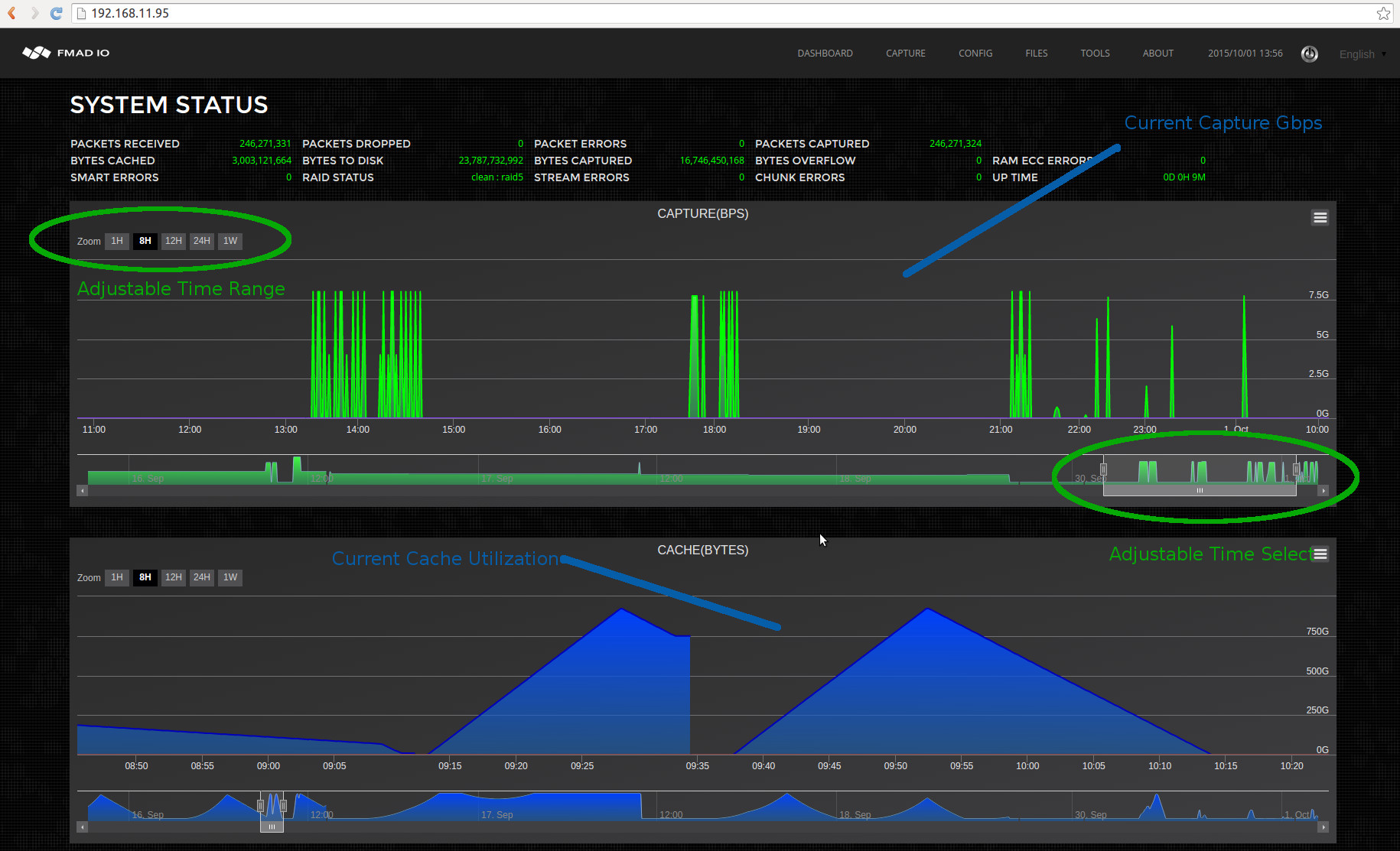Open the TOOLS menu item

coord(1095,53)
